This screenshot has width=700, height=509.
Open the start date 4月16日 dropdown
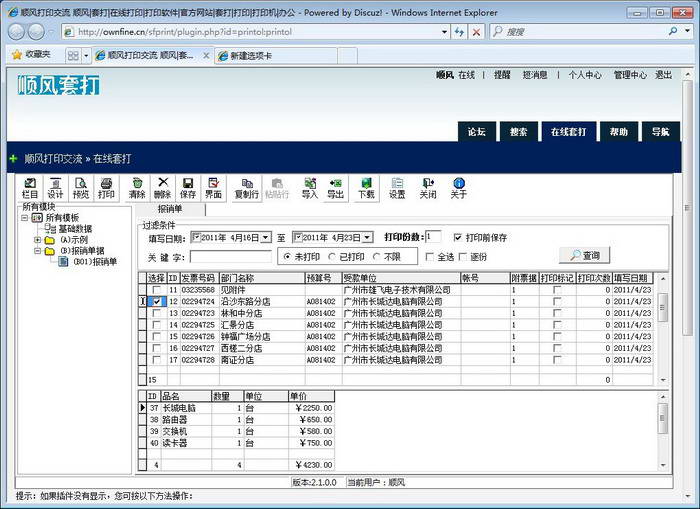[266, 238]
